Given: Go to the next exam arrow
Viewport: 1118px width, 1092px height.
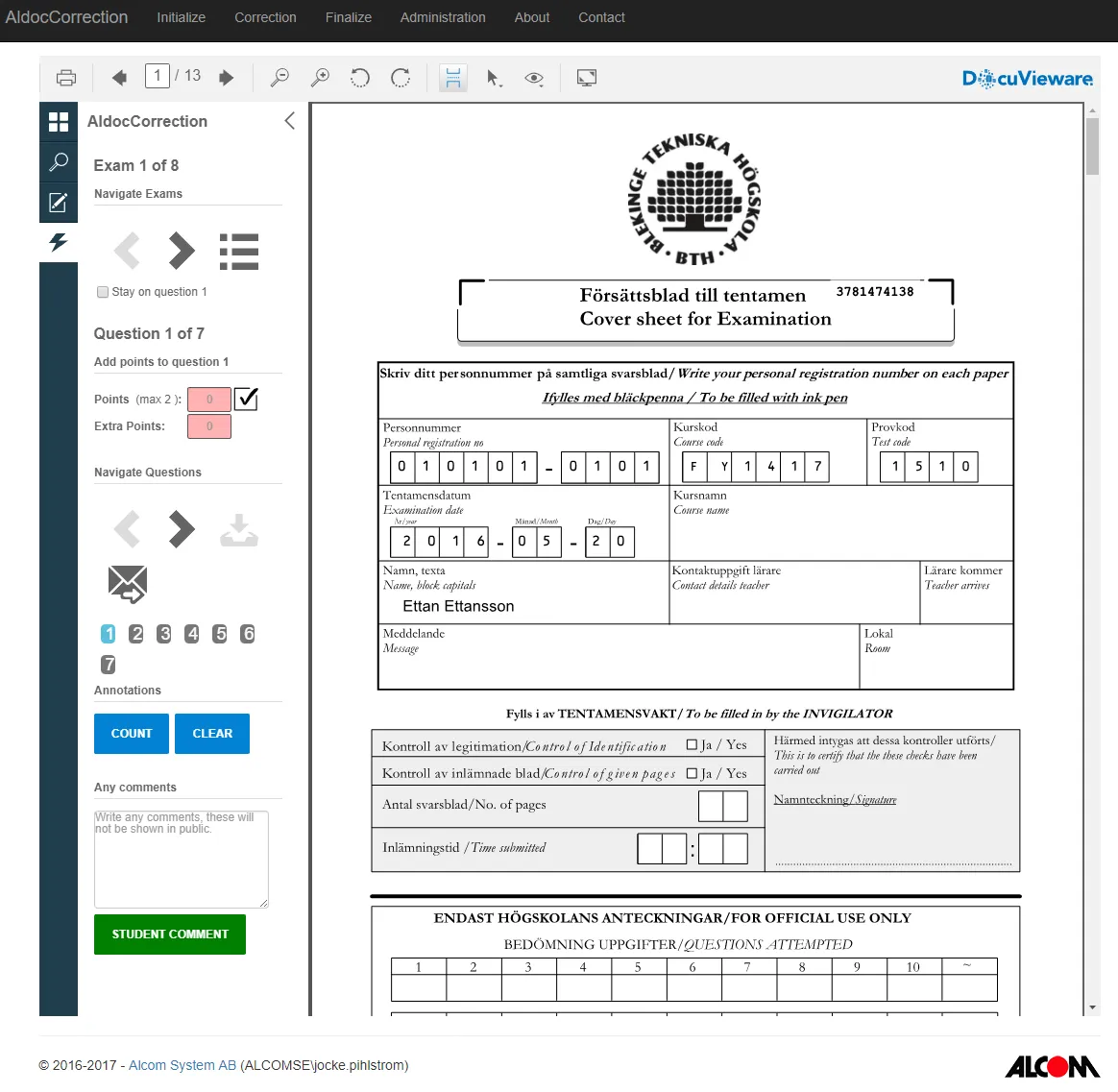Looking at the screenshot, I should [x=182, y=251].
